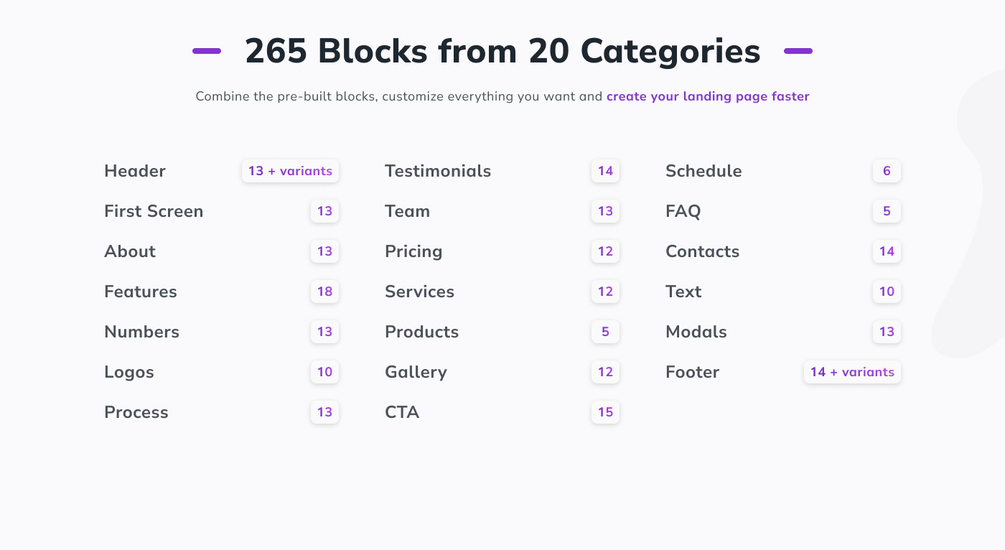Select the Gallery category

coord(415,372)
